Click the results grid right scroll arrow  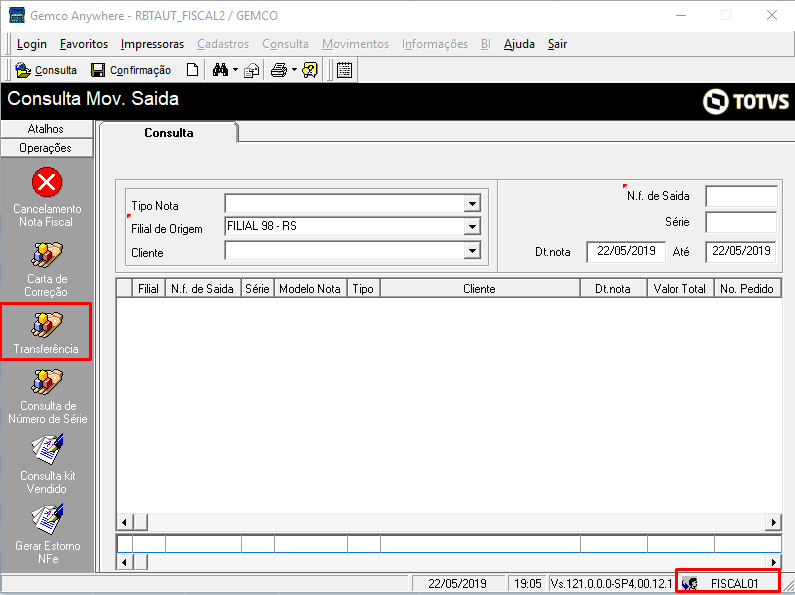[x=773, y=522]
